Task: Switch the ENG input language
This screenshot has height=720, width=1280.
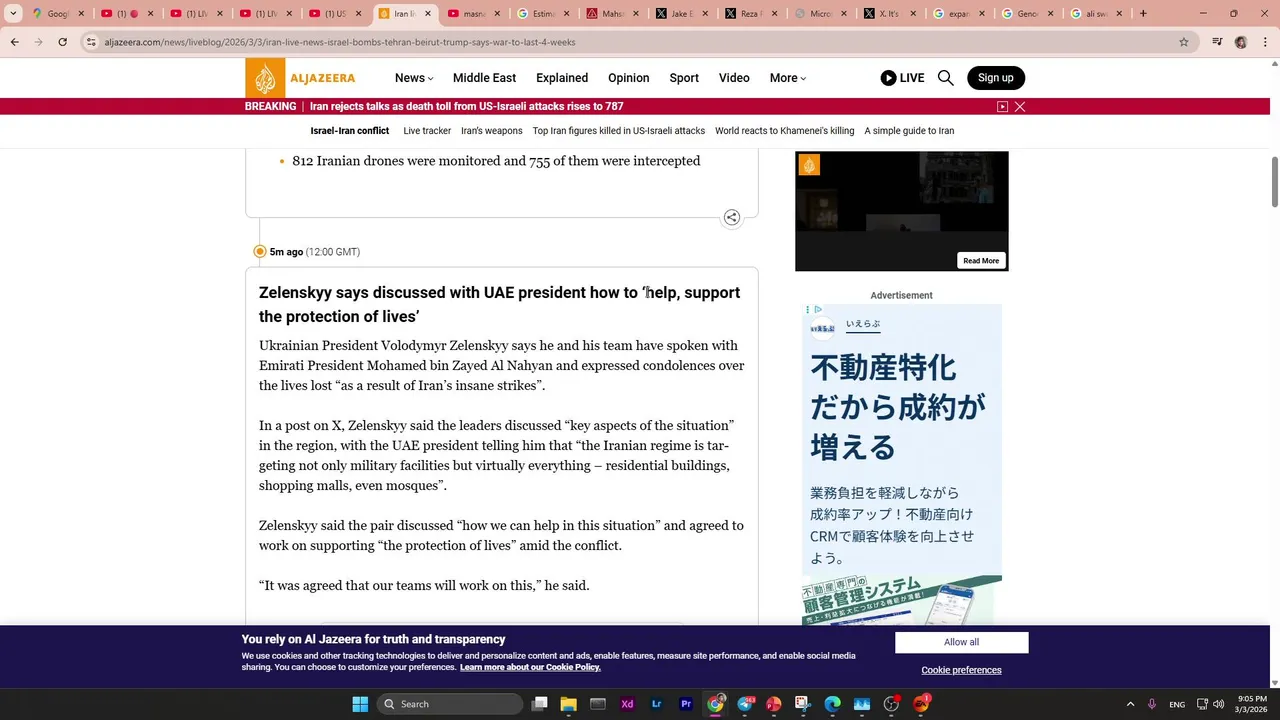Action: click(x=1177, y=704)
